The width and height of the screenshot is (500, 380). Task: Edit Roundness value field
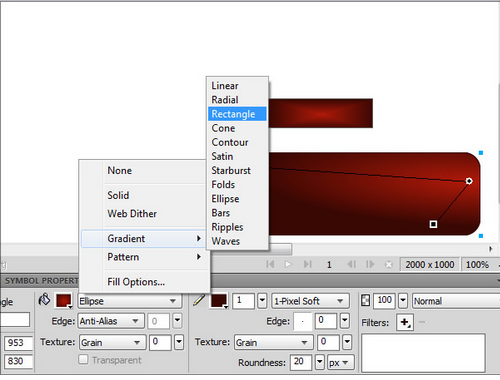click(301, 362)
